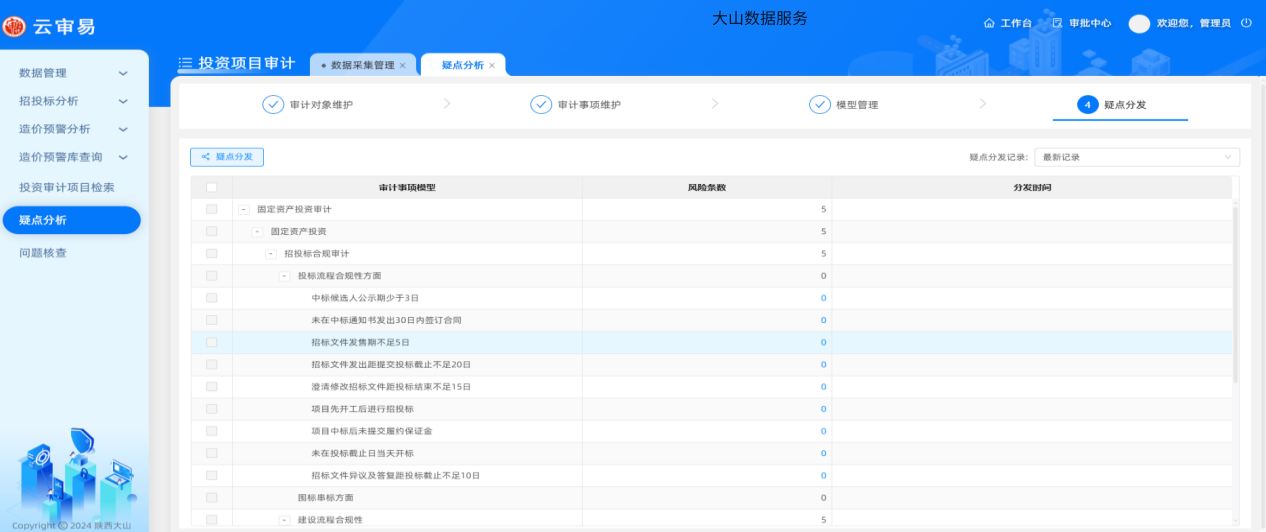
Task: Collapse the 招投标合规审计 tree node
Action: [x=271, y=253]
